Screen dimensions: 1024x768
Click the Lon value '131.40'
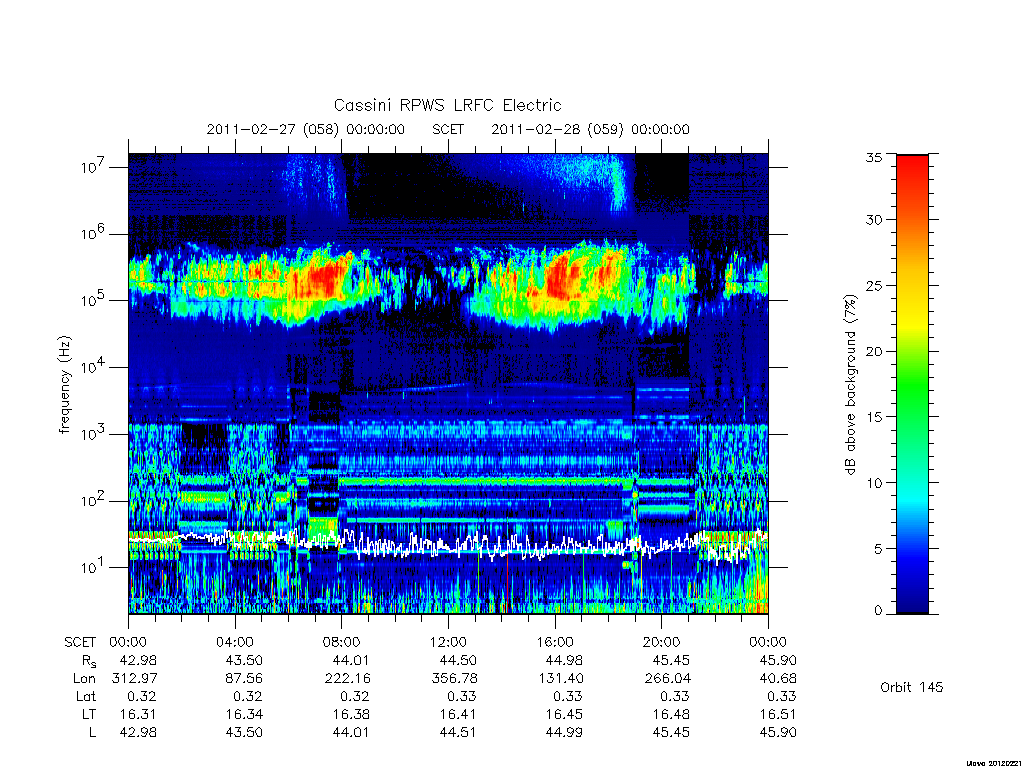pos(560,679)
